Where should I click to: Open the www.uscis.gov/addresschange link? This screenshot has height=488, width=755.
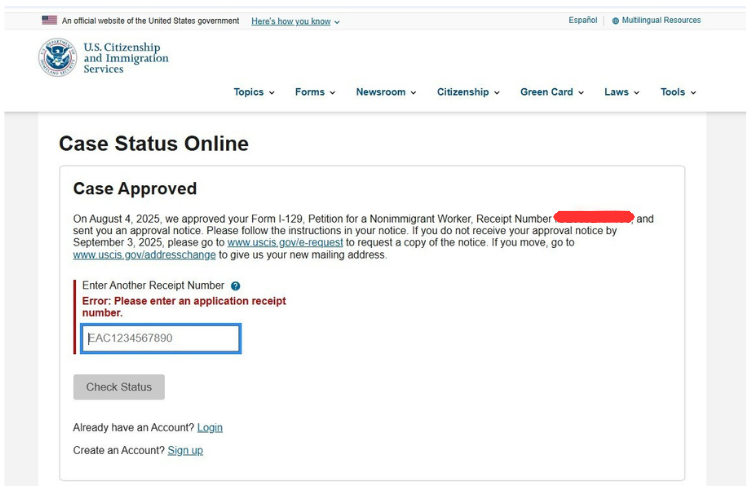click(144, 255)
